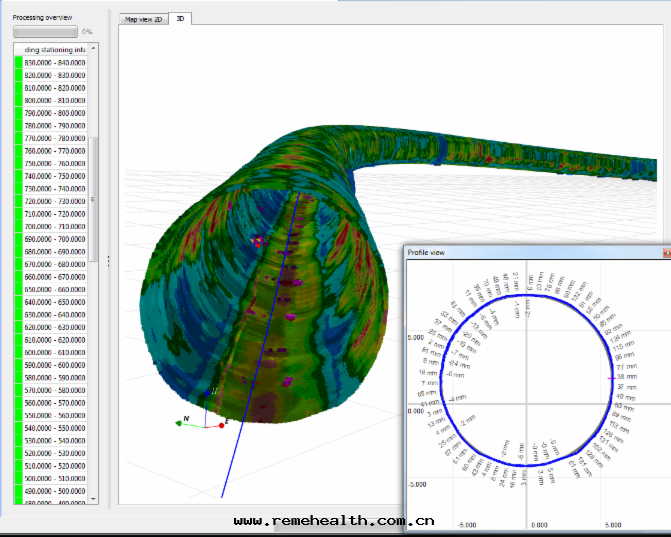
Task: Click the Processing overview progress bar
Action: pos(45,32)
